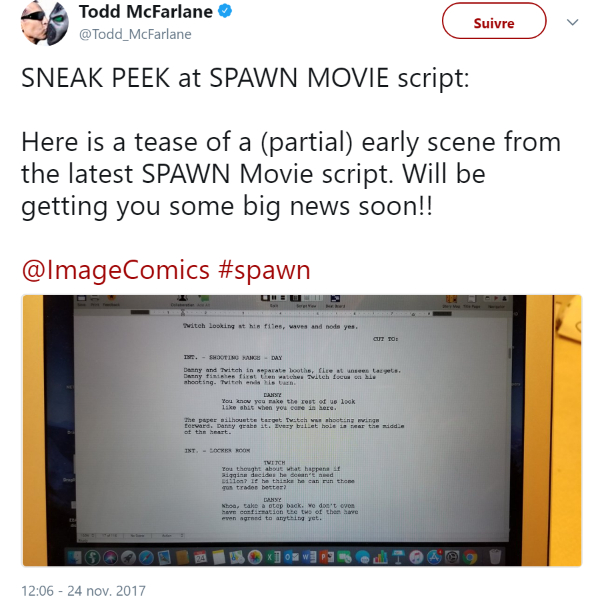Open Todd McFarlane's profile avatar
Viewport: 605px width, 598px height.
tap(45, 23)
